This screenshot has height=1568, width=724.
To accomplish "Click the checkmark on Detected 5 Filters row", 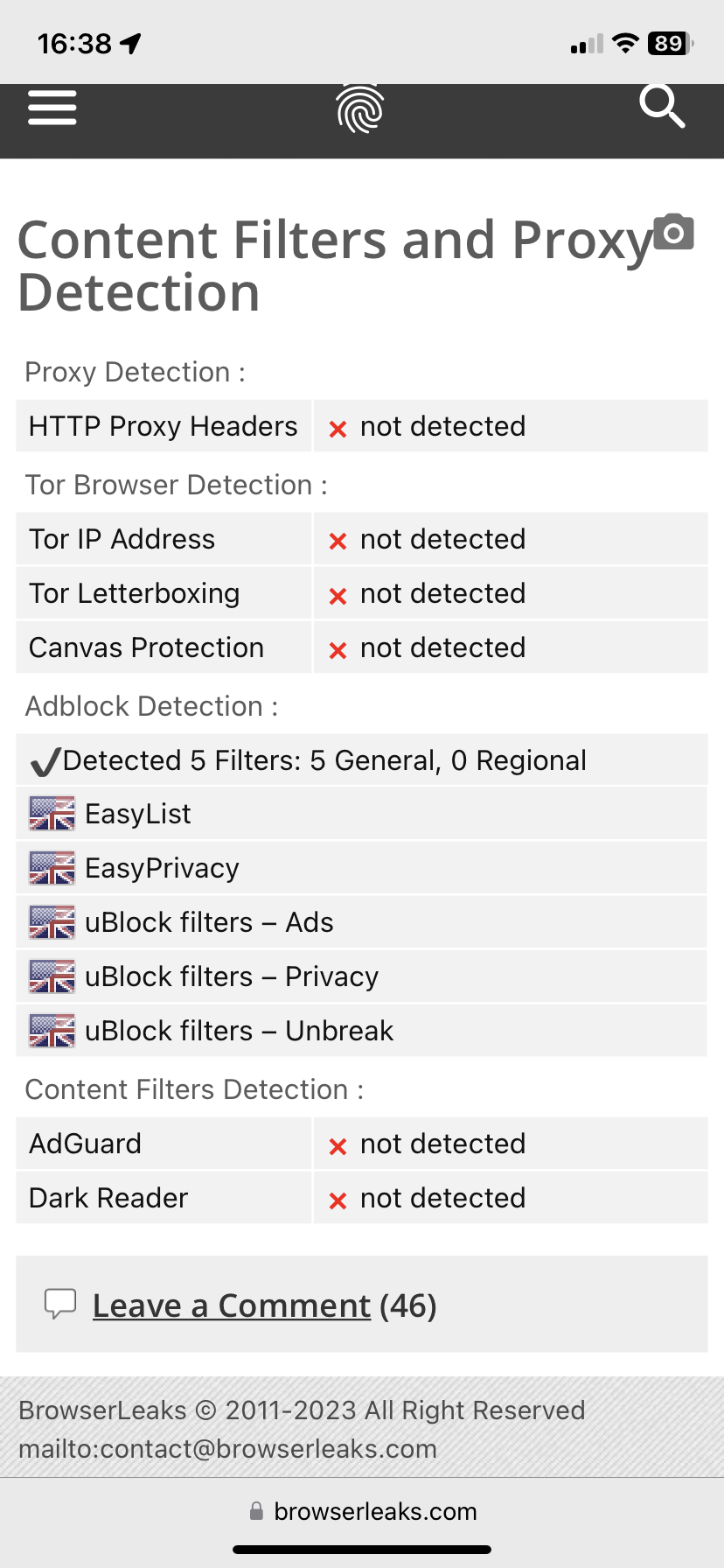I will coord(45,759).
